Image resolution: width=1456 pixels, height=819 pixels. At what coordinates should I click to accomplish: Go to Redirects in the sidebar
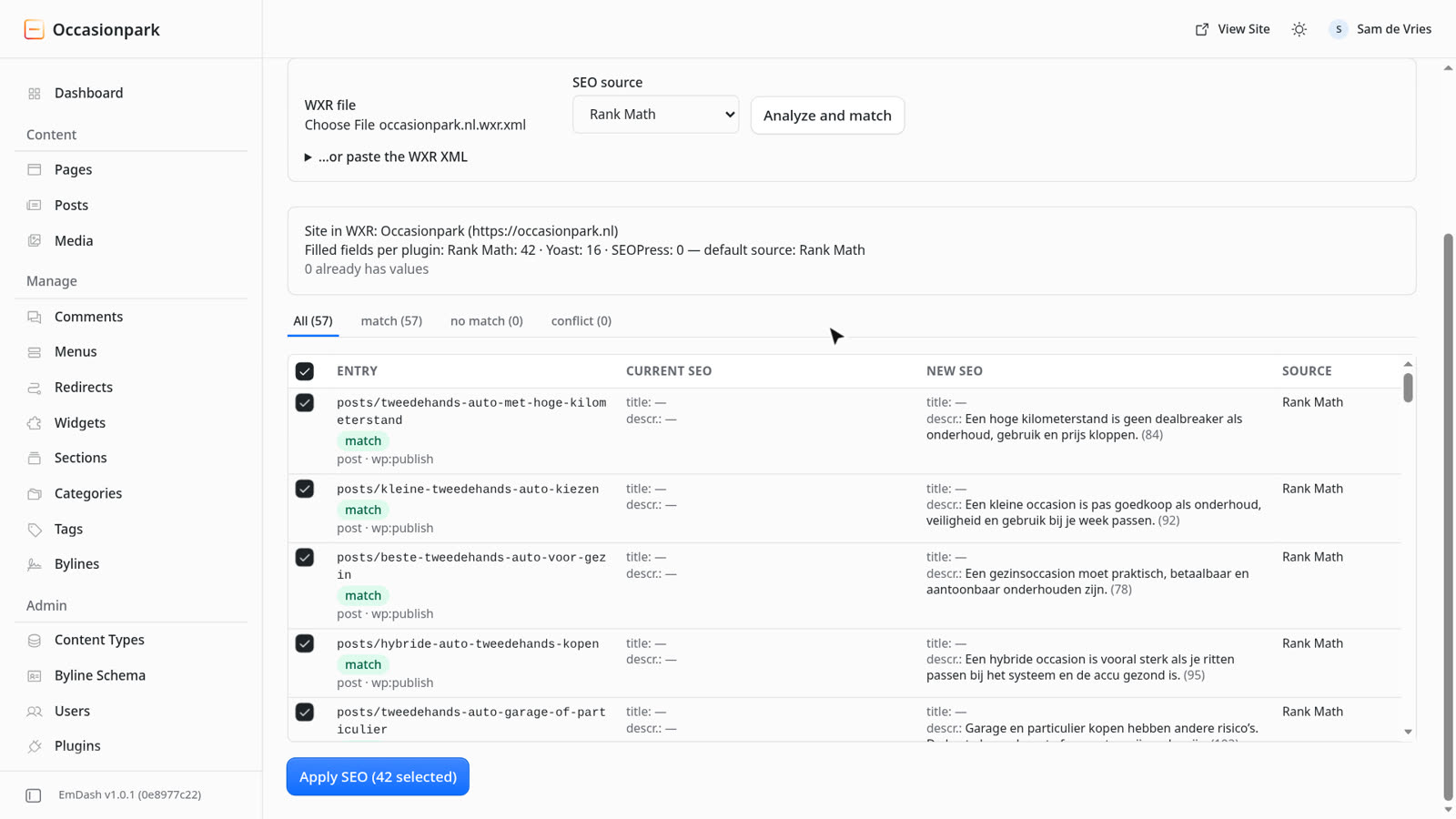[x=131, y=388]
